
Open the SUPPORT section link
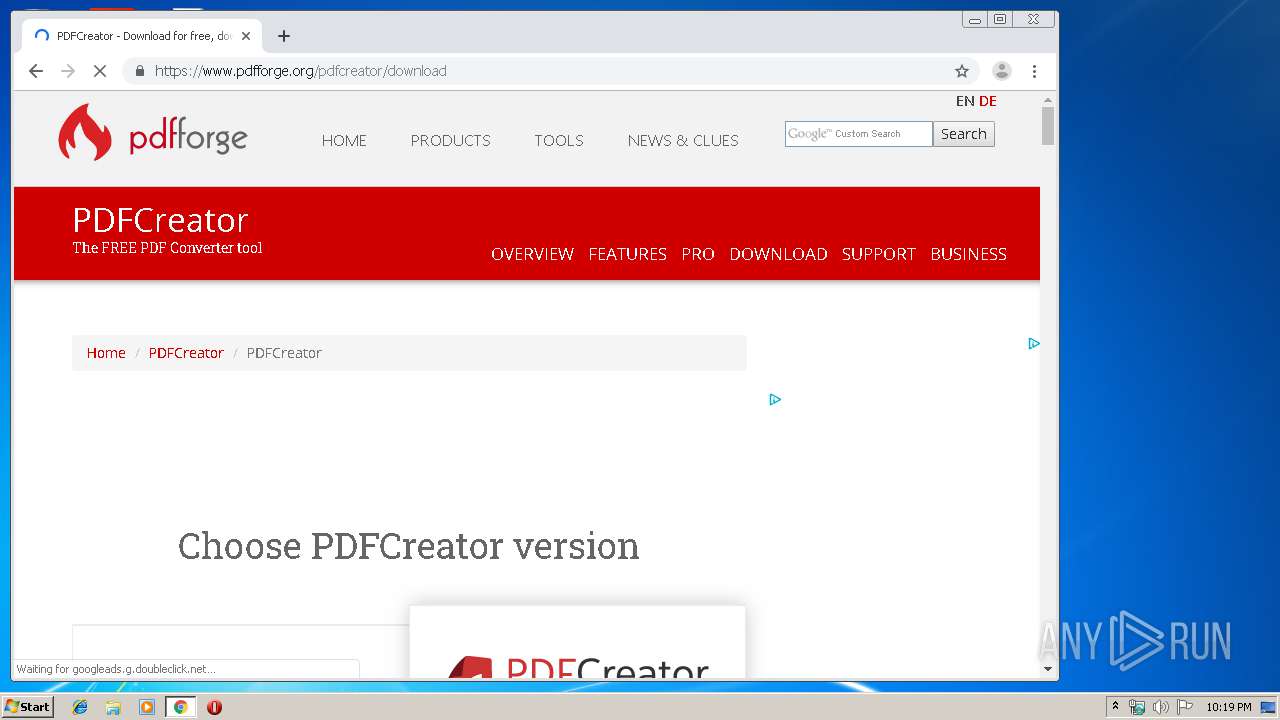pos(878,254)
